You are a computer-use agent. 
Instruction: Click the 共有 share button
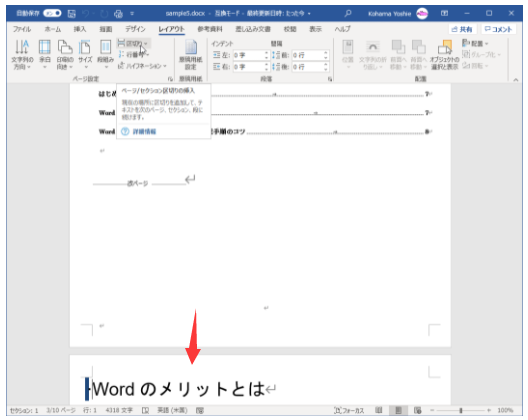tap(462, 29)
